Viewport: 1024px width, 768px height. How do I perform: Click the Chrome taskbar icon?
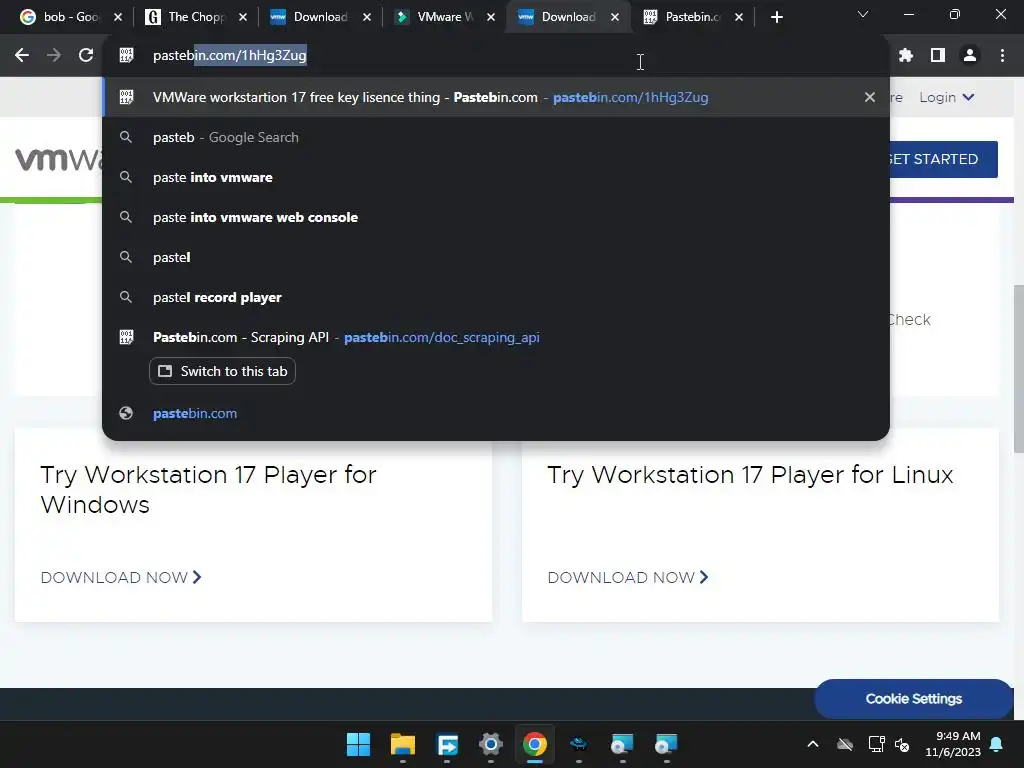(534, 744)
